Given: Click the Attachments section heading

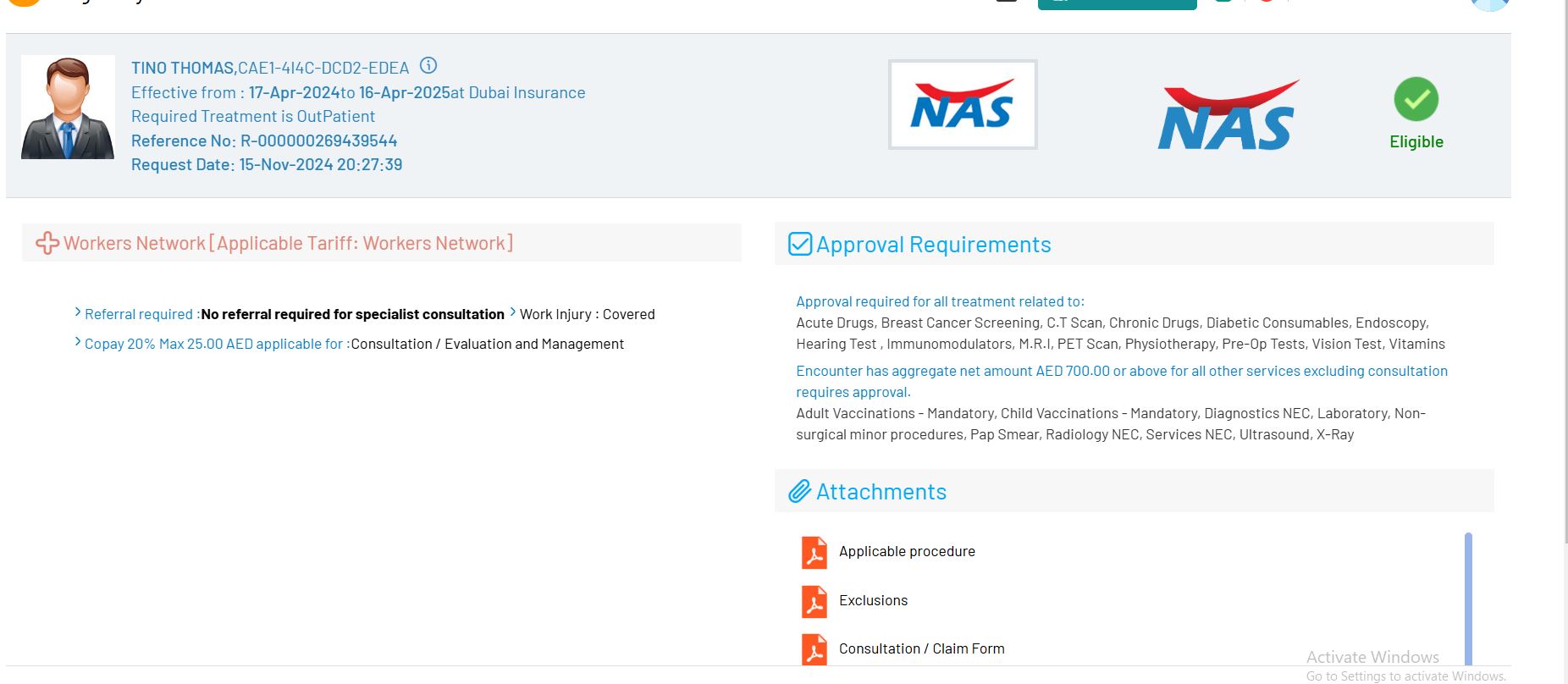Looking at the screenshot, I should [881, 492].
